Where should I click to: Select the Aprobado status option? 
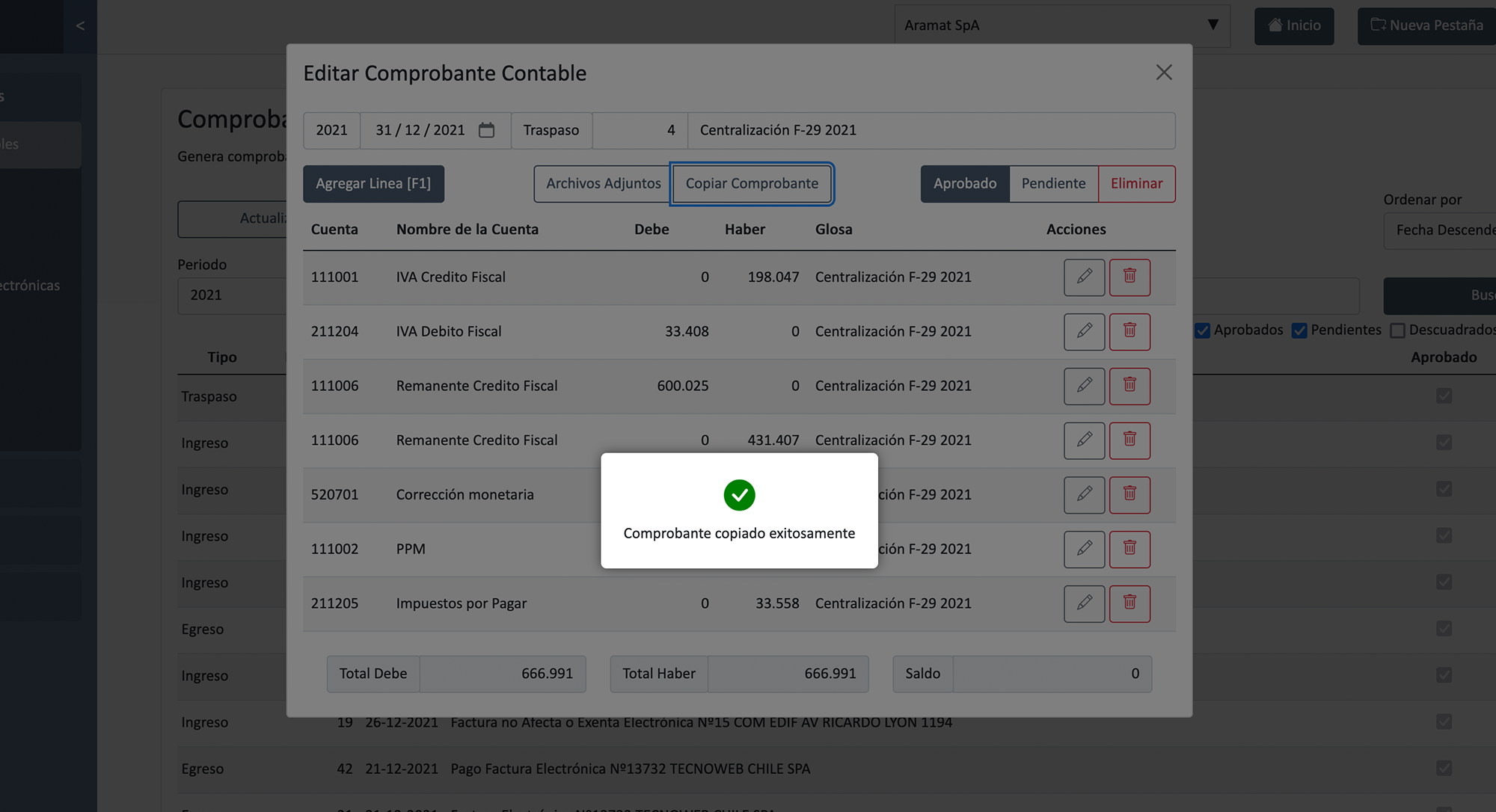[x=965, y=184]
